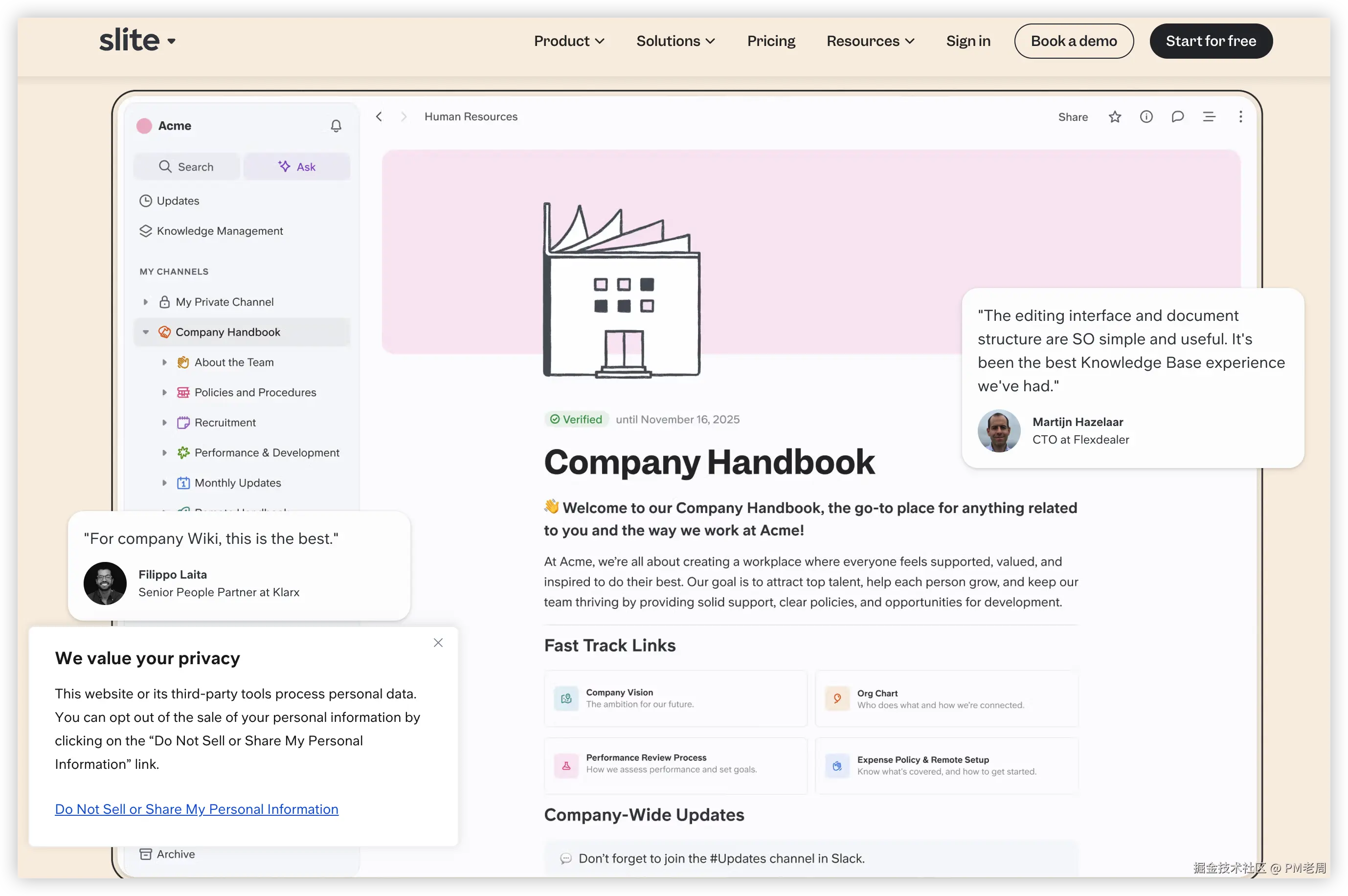Screen dimensions: 1348x896
Task: Click the notification bell icon
Action: click(x=336, y=126)
